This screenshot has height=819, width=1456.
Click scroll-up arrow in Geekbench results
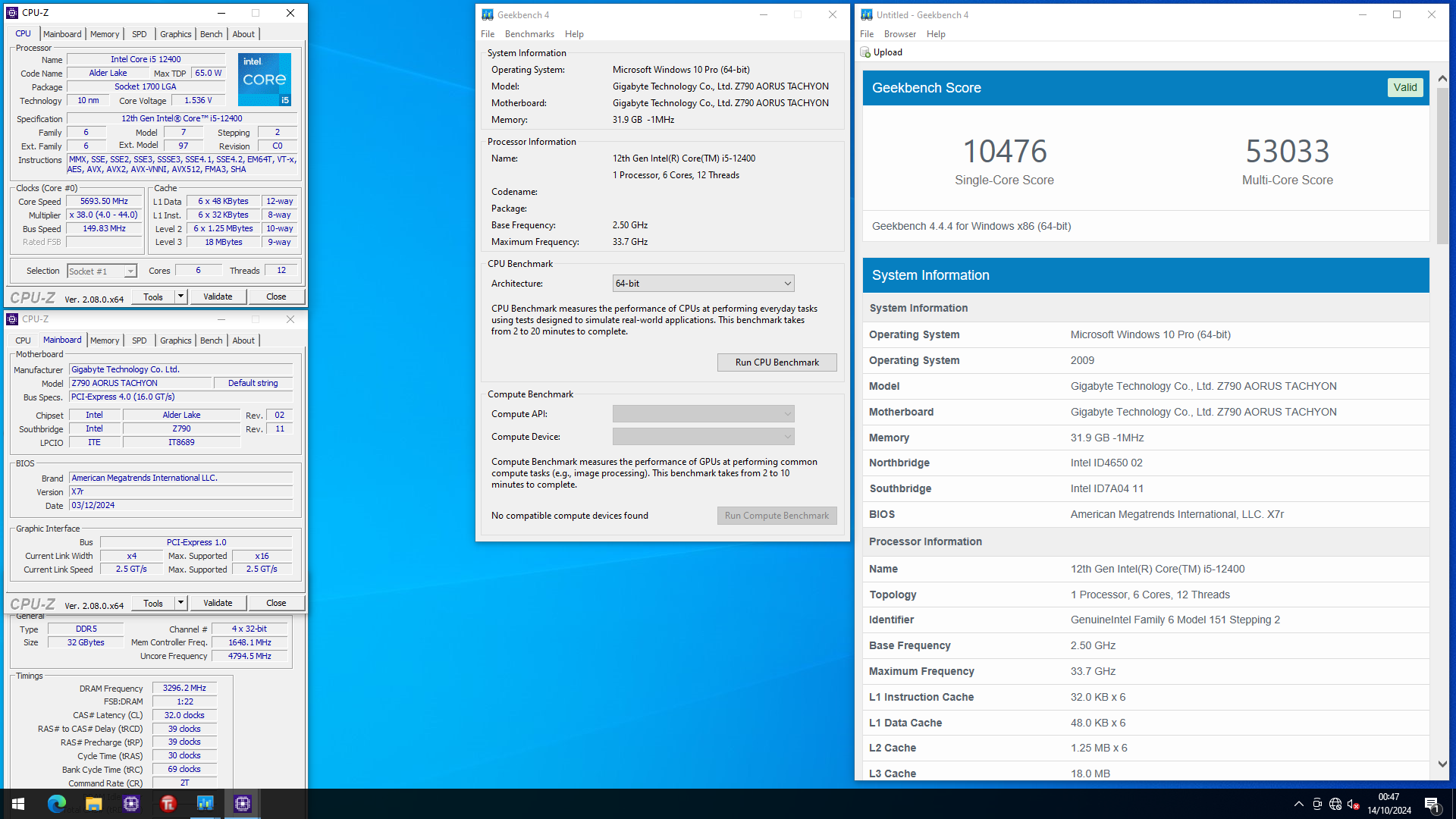pyautogui.click(x=1442, y=79)
